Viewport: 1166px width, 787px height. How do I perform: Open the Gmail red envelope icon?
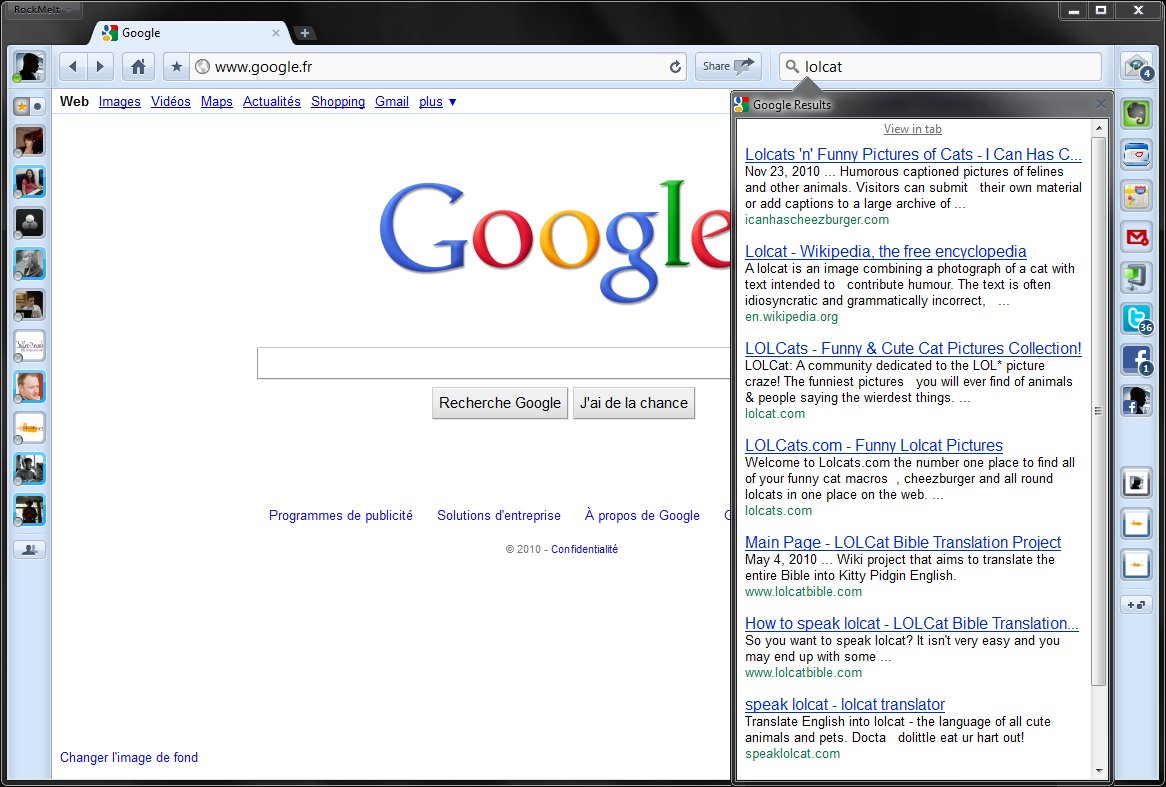(x=1136, y=237)
